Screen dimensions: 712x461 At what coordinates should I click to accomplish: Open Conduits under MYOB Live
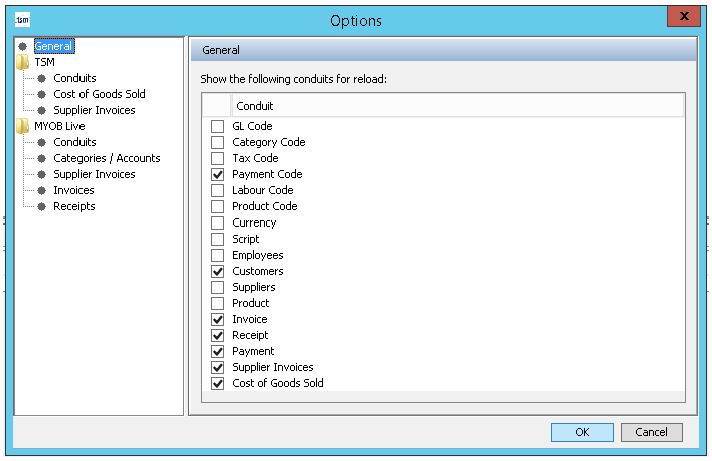(75, 142)
